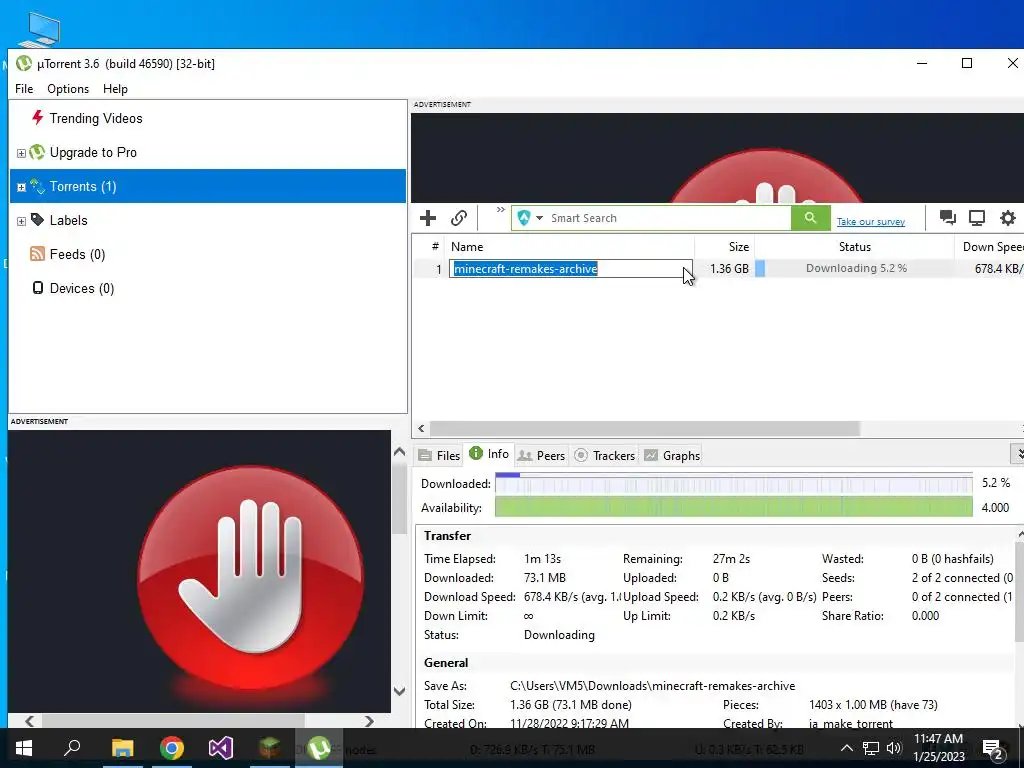
Task: Collapse the detail pane with double-chevron button
Action: (1019, 453)
